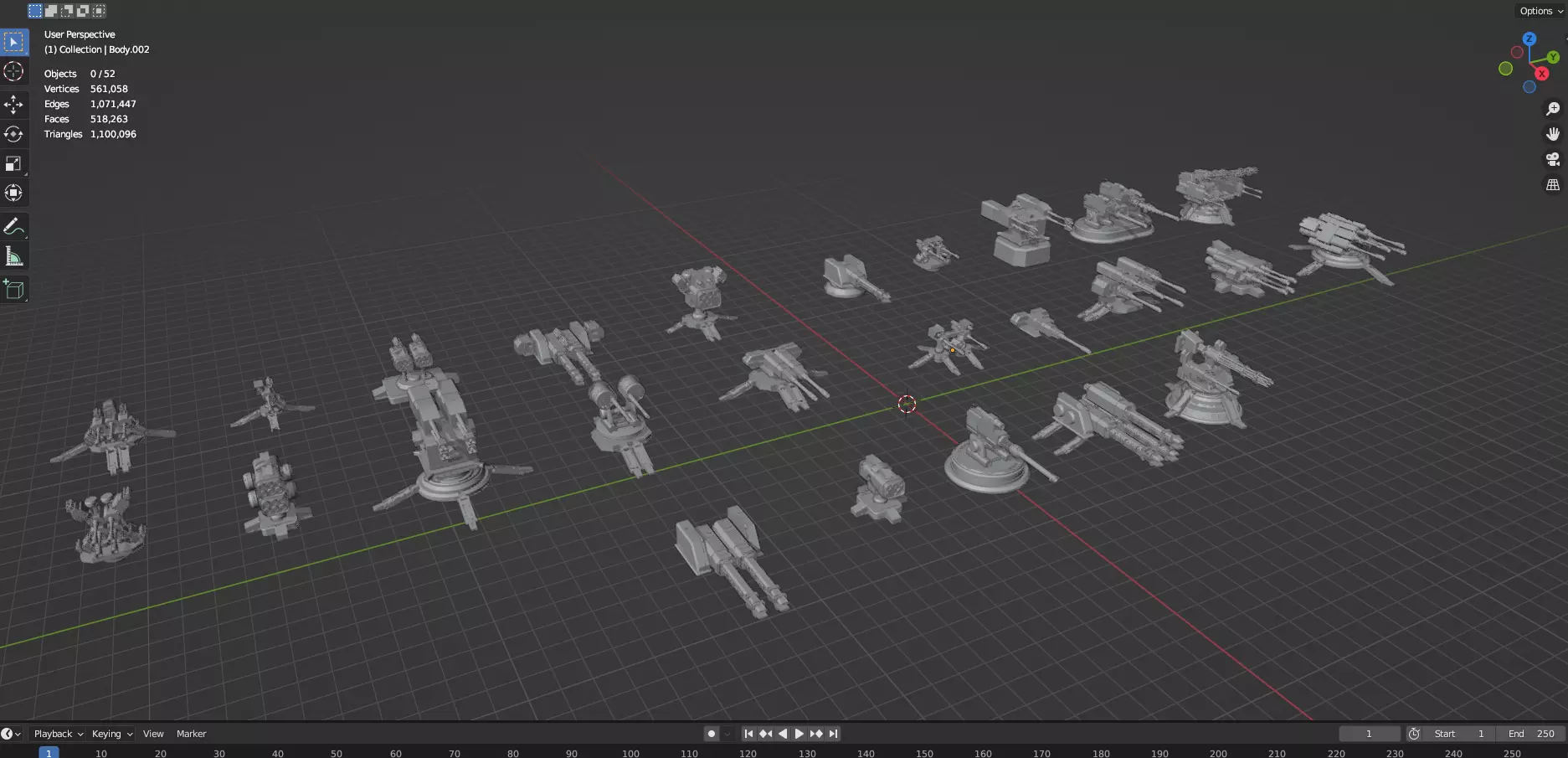Click frame 200 on the timeline ruler

pyautogui.click(x=1218, y=754)
